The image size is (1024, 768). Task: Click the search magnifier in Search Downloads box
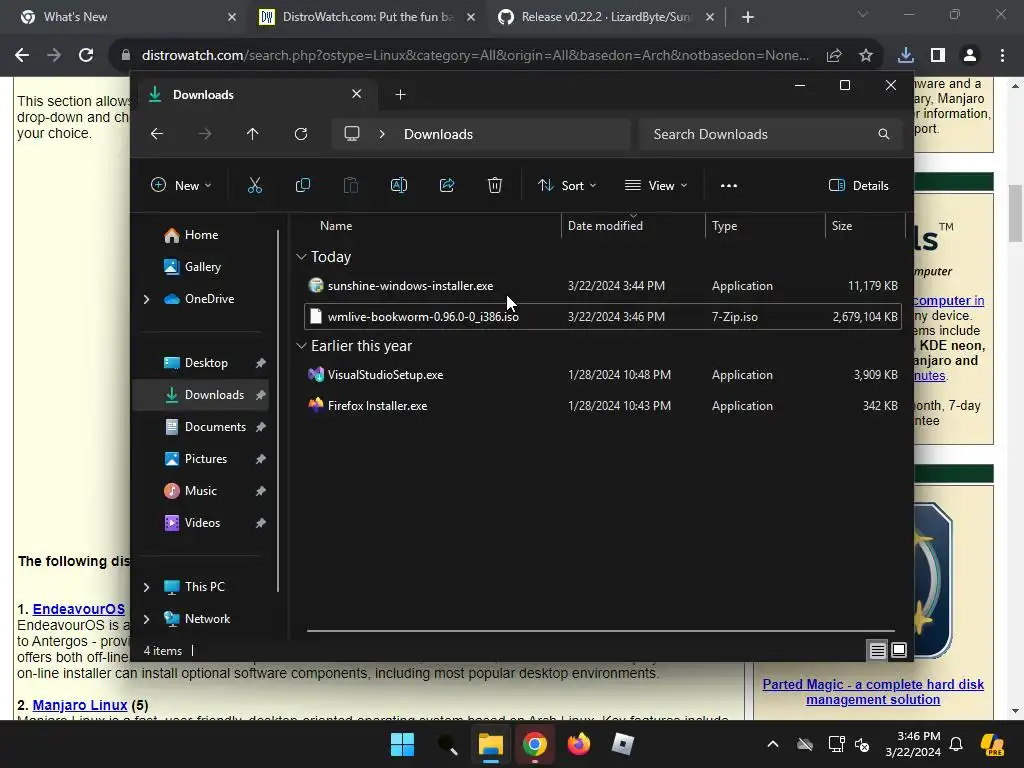coord(884,134)
